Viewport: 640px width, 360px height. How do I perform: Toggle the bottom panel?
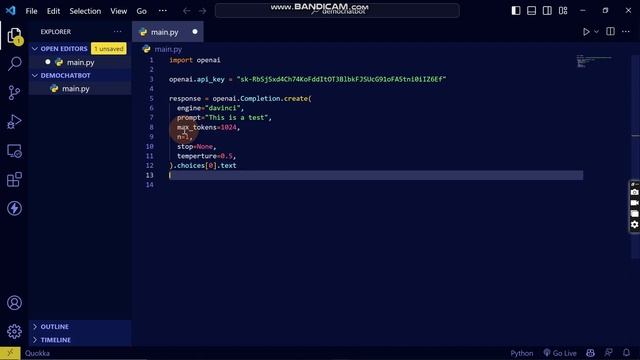[x=531, y=11]
